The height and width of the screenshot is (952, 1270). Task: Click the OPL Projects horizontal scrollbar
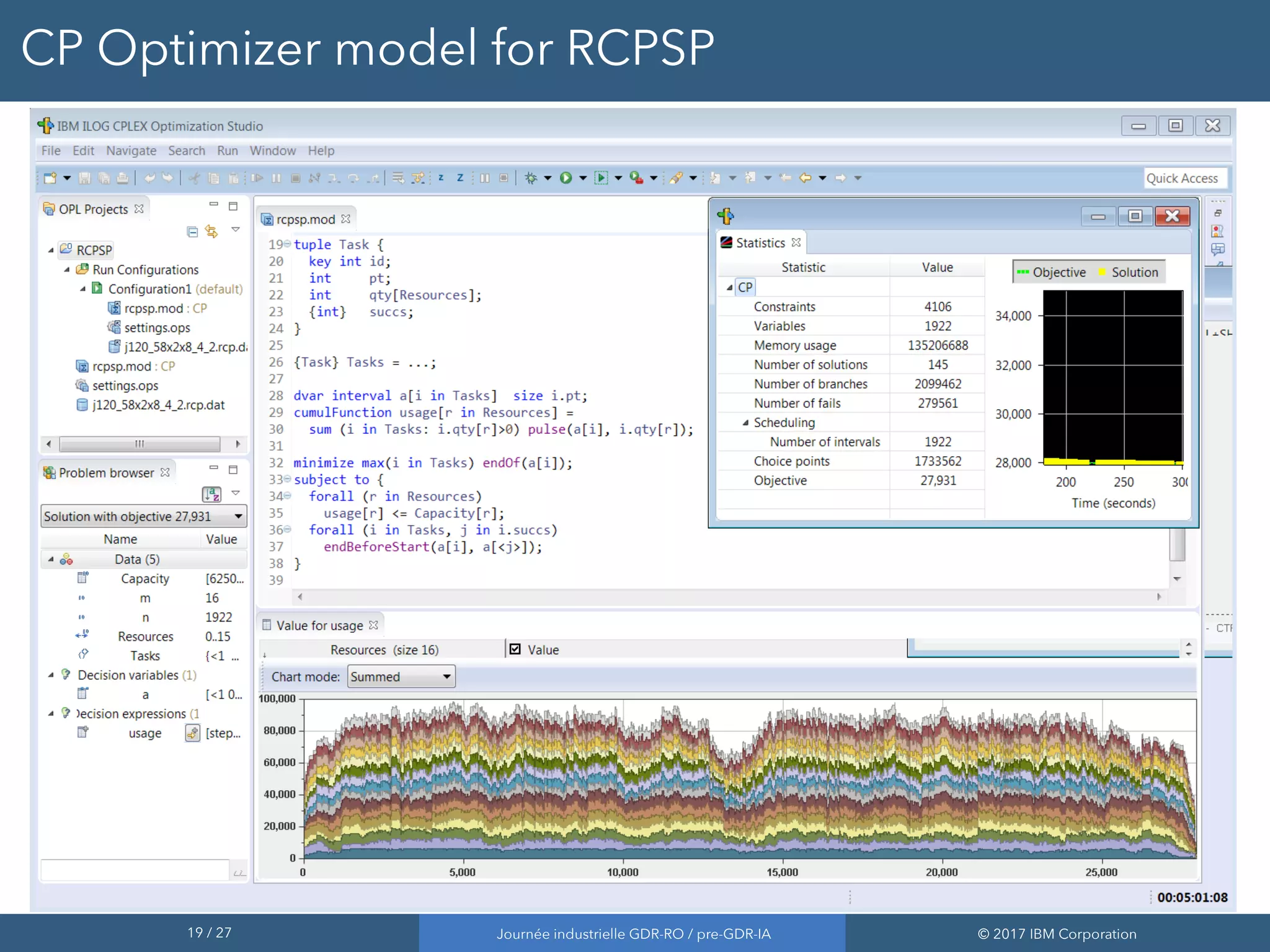141,444
